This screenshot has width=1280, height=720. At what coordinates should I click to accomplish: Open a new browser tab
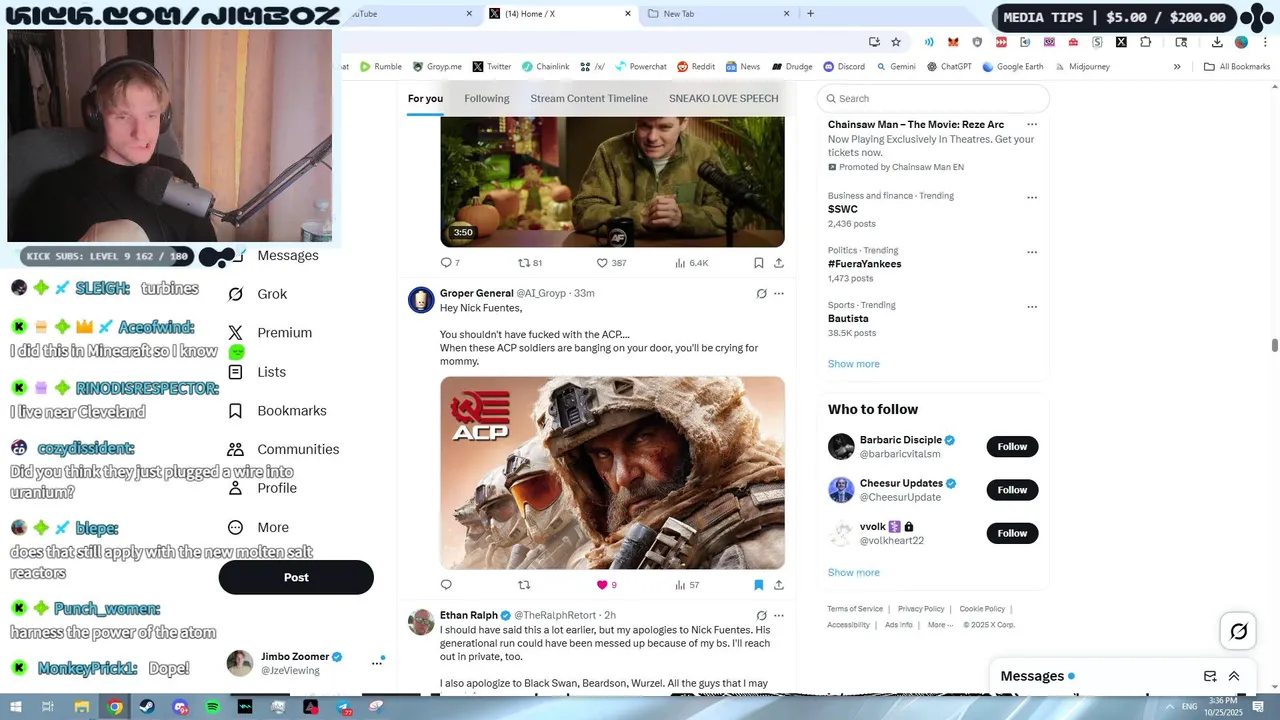(x=810, y=14)
